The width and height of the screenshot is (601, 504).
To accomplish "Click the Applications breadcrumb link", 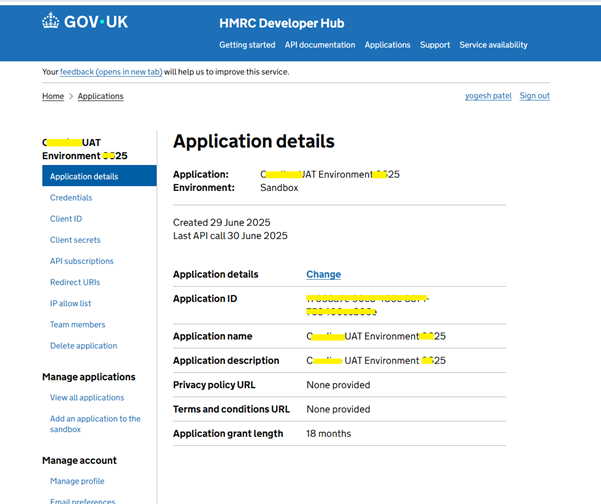I will (100, 96).
